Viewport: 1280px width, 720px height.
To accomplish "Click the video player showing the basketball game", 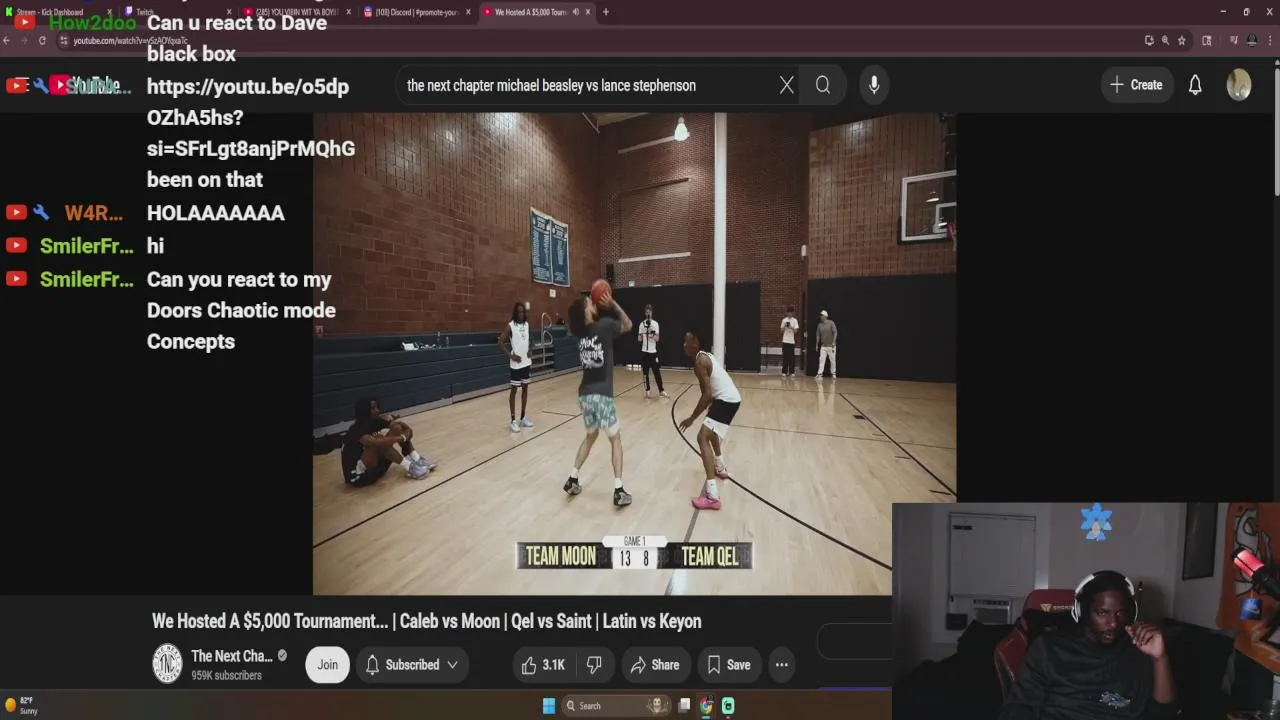I will (634, 353).
